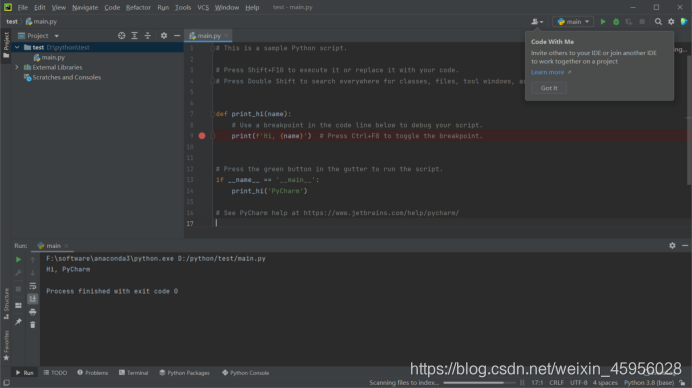Open the File menu

(x=23, y=8)
